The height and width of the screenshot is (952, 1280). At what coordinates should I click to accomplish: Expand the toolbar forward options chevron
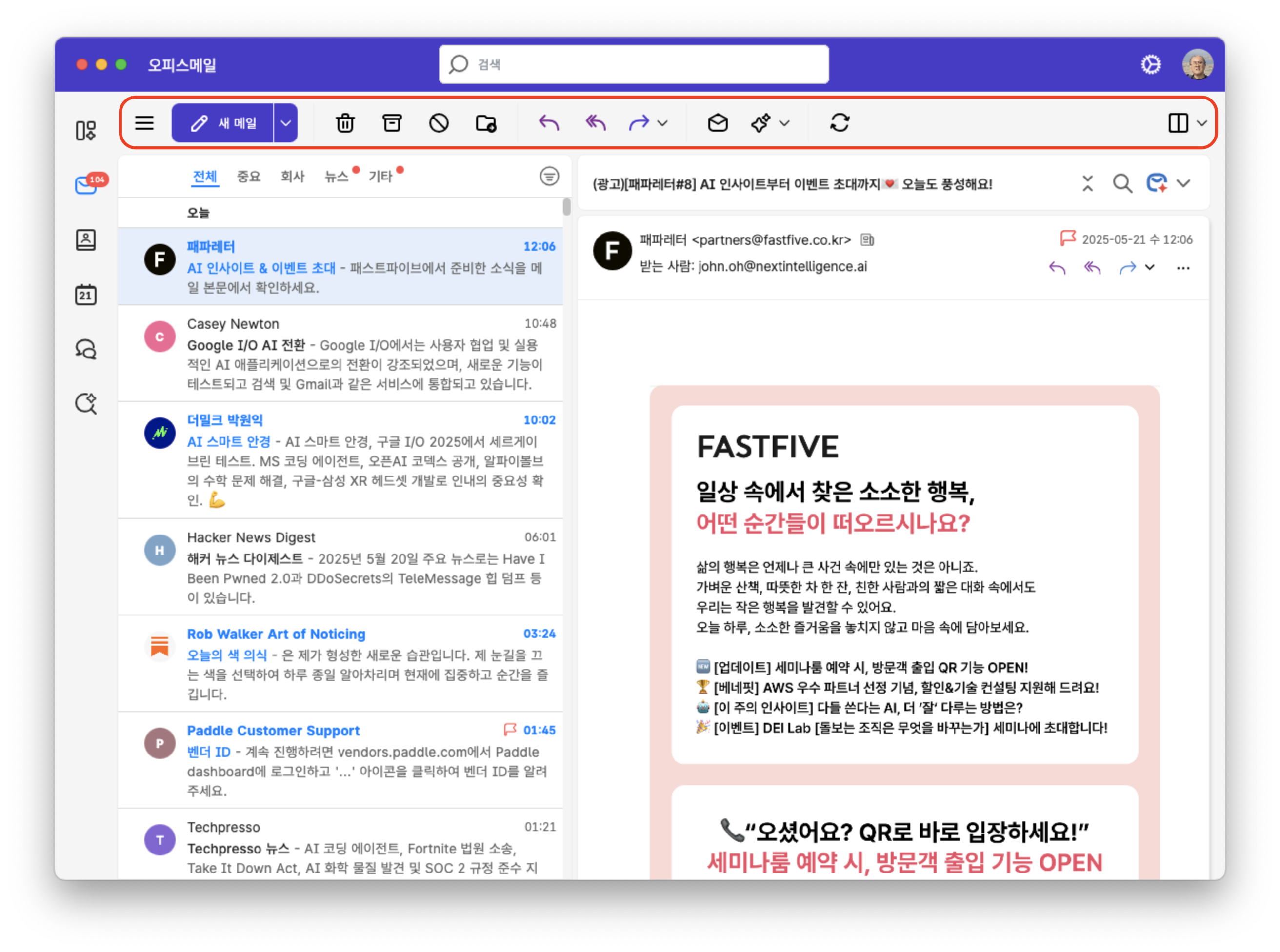click(x=663, y=123)
